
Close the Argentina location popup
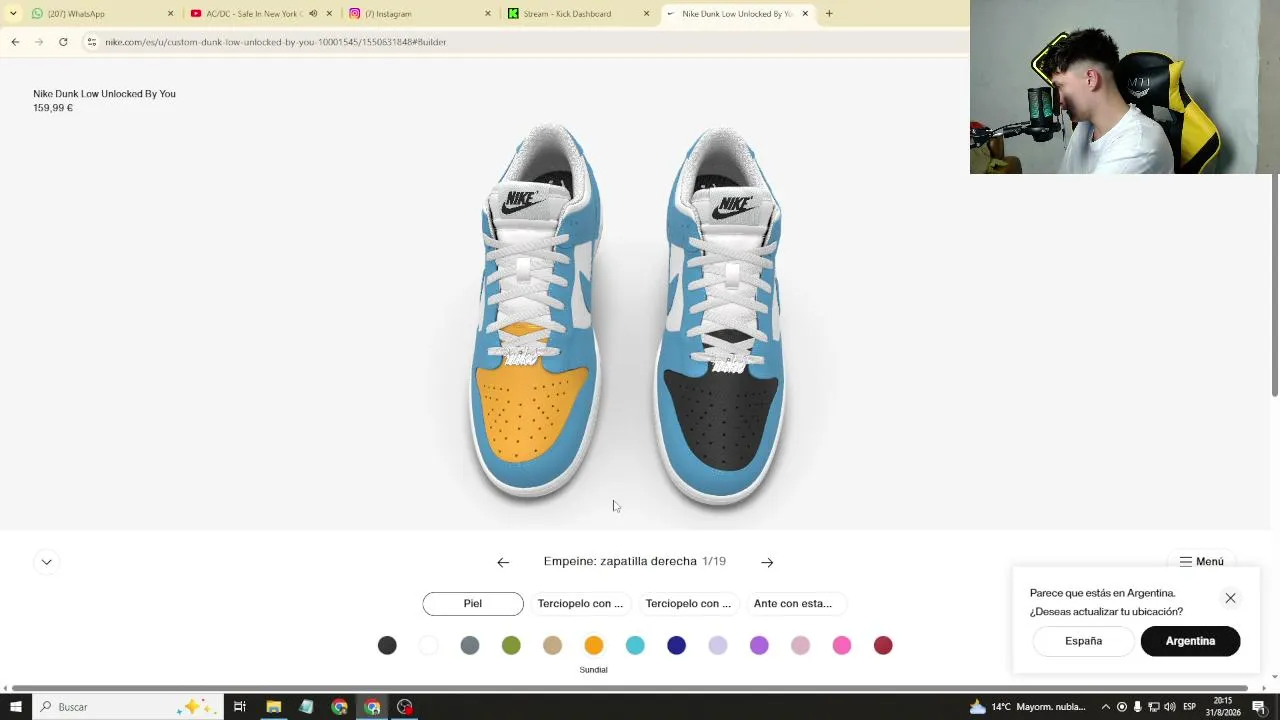[1230, 598]
